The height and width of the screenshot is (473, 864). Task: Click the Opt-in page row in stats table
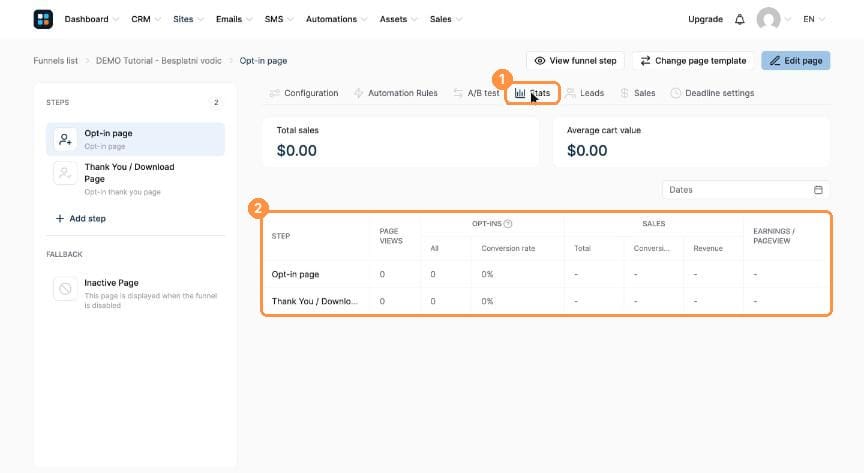[x=546, y=275]
